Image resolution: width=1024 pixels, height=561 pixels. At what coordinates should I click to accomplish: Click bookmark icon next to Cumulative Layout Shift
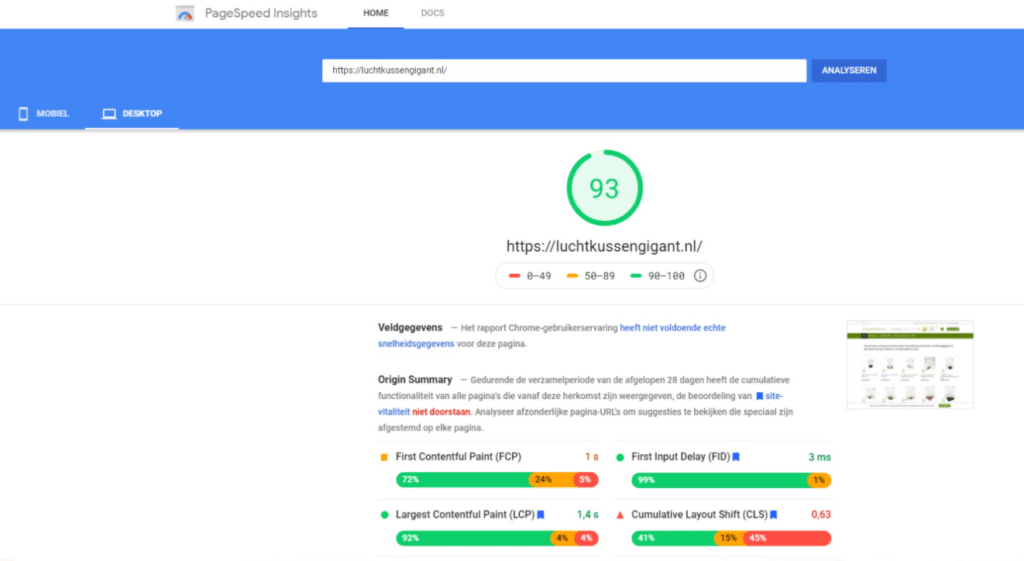[774, 515]
